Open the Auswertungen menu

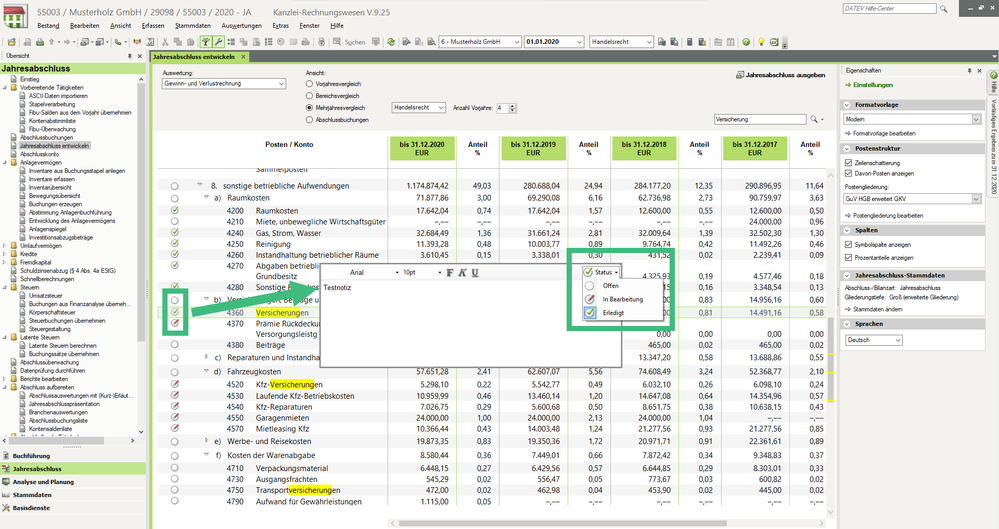click(x=241, y=25)
